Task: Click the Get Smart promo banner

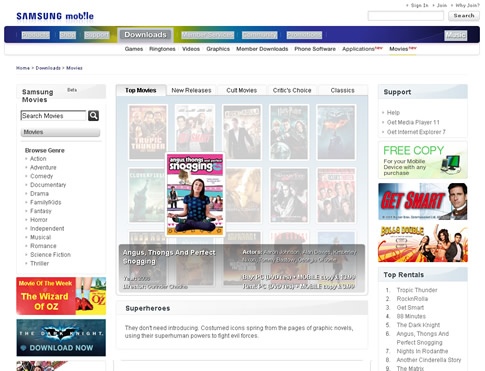Action: click(x=423, y=201)
